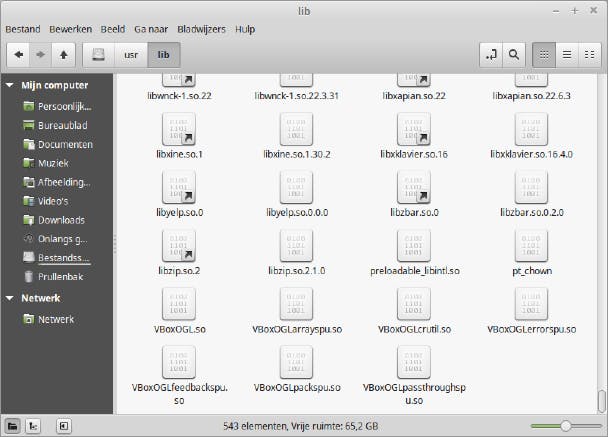Show tree view in the sidebar
608x437 pixels.
coord(33,426)
